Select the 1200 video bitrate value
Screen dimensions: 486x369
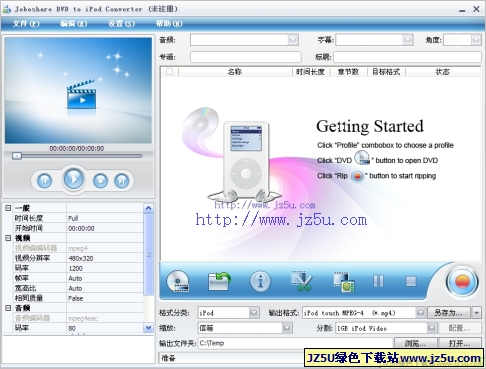pos(105,268)
